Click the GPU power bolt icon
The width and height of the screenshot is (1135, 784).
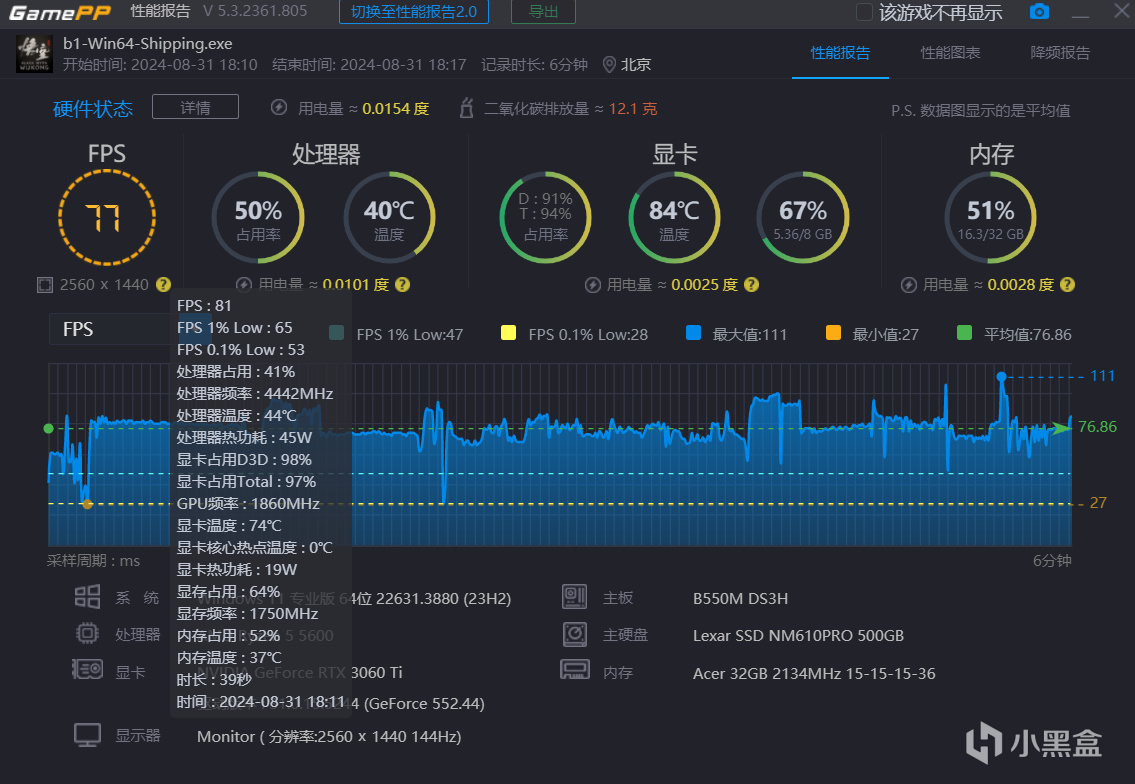point(593,285)
